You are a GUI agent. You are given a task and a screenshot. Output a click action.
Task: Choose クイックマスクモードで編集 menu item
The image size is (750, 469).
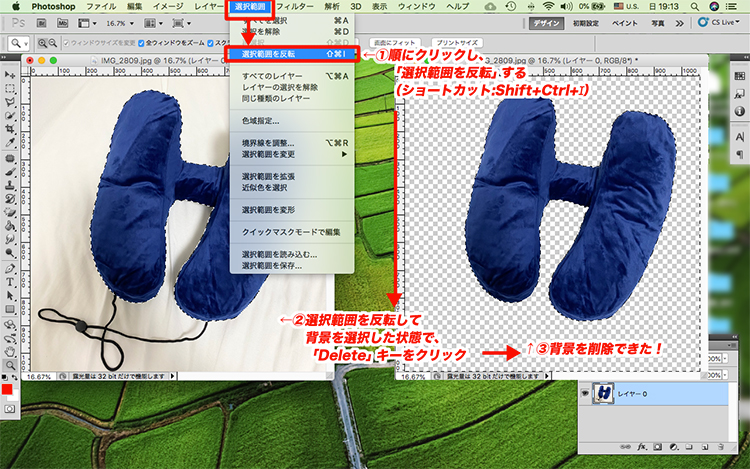tap(292, 232)
